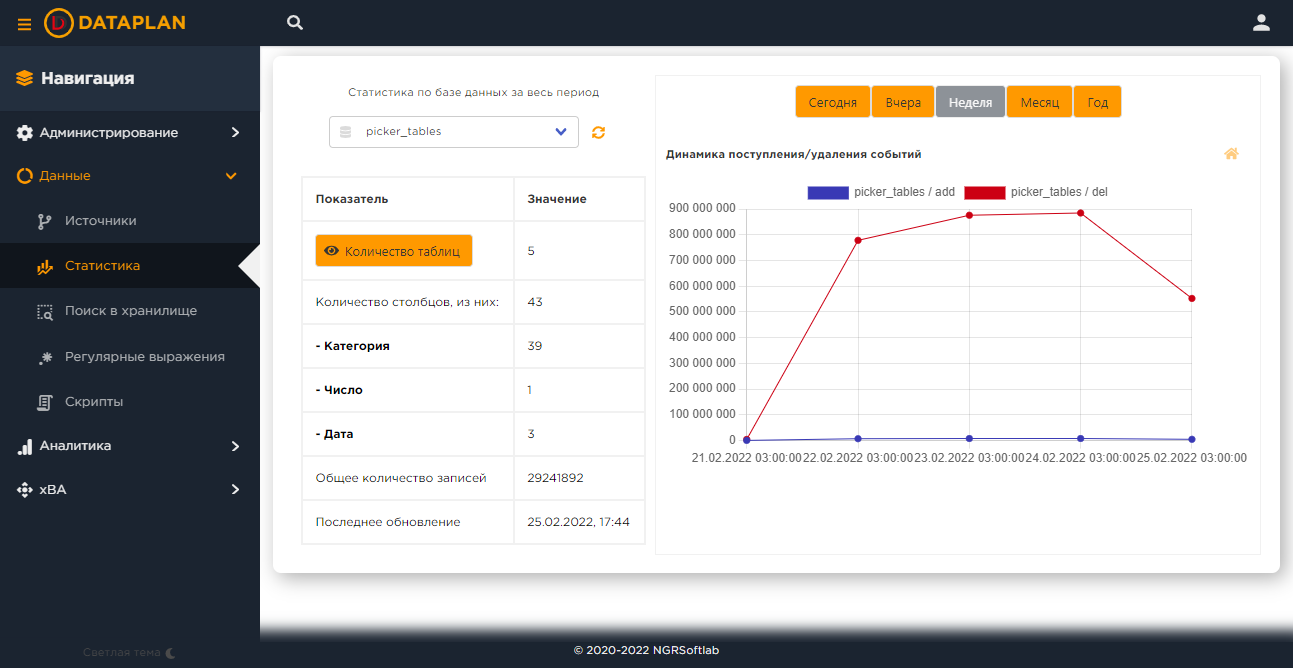The image size is (1293, 668).
Task: Click the xBA arrows icon
Action: click(x=25, y=490)
